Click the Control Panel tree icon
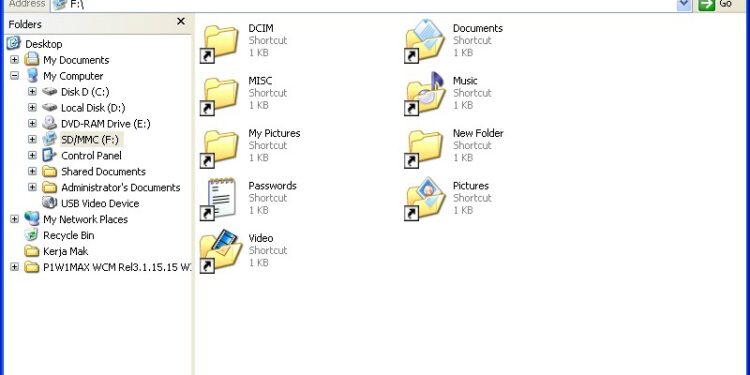Image resolution: width=750 pixels, height=375 pixels. pyautogui.click(x=50, y=155)
